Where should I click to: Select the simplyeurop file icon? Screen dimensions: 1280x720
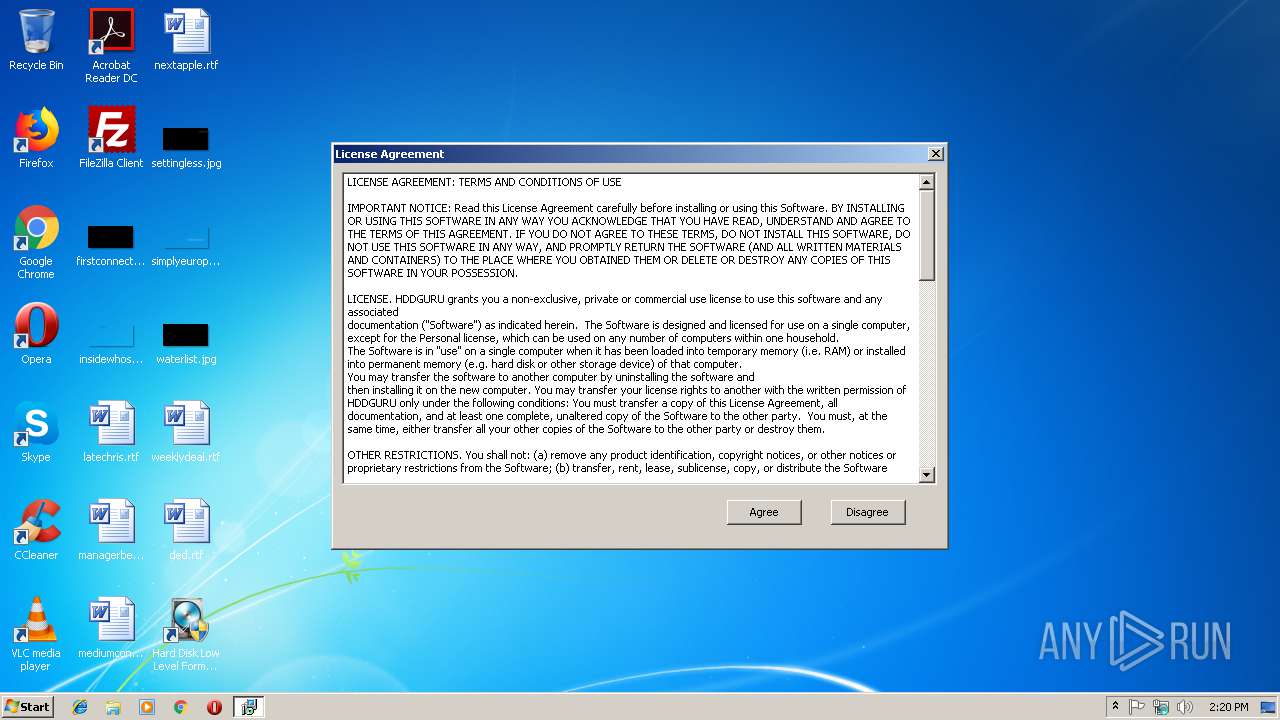[186, 246]
